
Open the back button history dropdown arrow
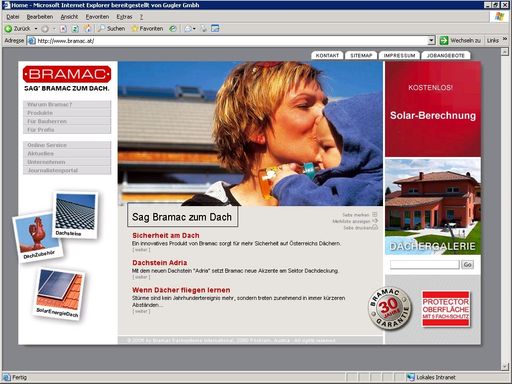click(36, 29)
